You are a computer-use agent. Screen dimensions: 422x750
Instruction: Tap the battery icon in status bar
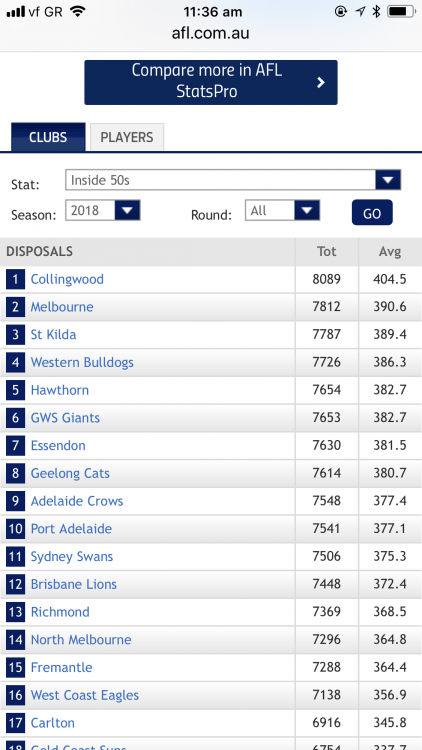[401, 11]
